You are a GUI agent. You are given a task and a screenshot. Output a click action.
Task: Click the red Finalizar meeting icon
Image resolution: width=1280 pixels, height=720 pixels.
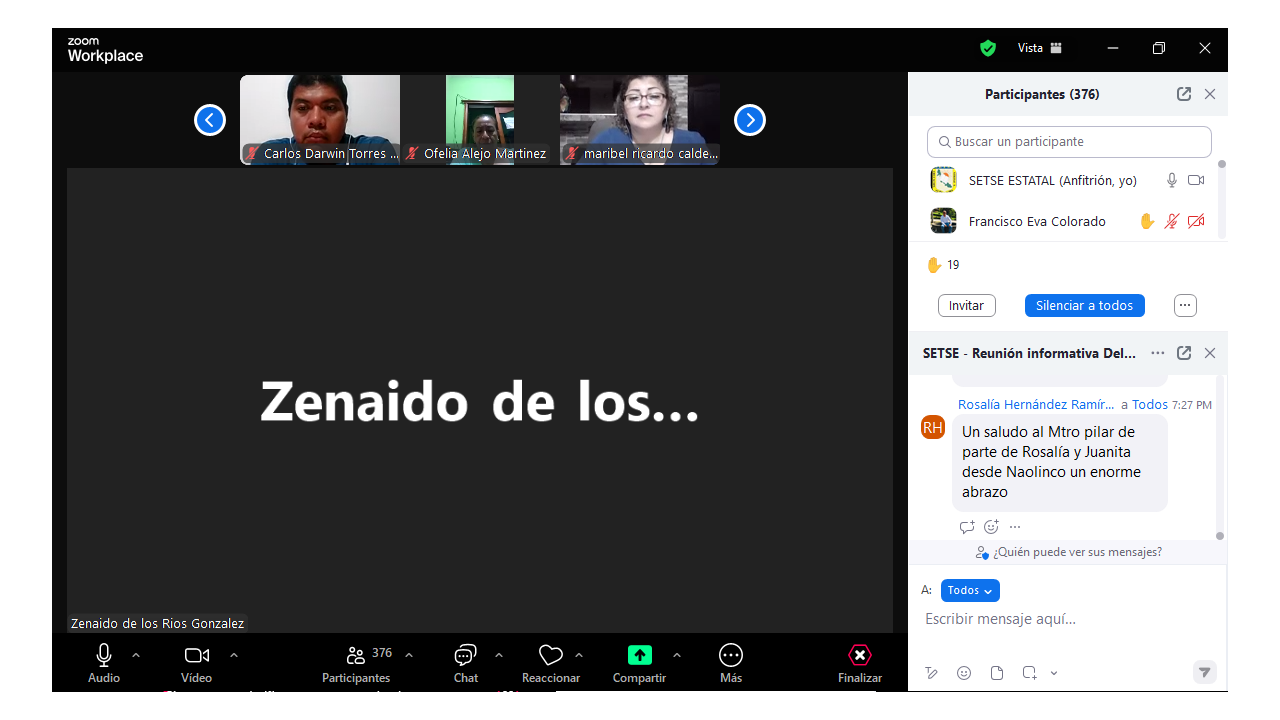pyautogui.click(x=859, y=656)
